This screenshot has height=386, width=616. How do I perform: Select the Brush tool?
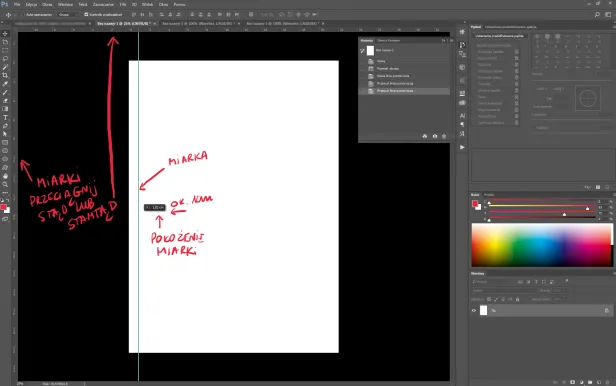pyautogui.click(x=5, y=92)
